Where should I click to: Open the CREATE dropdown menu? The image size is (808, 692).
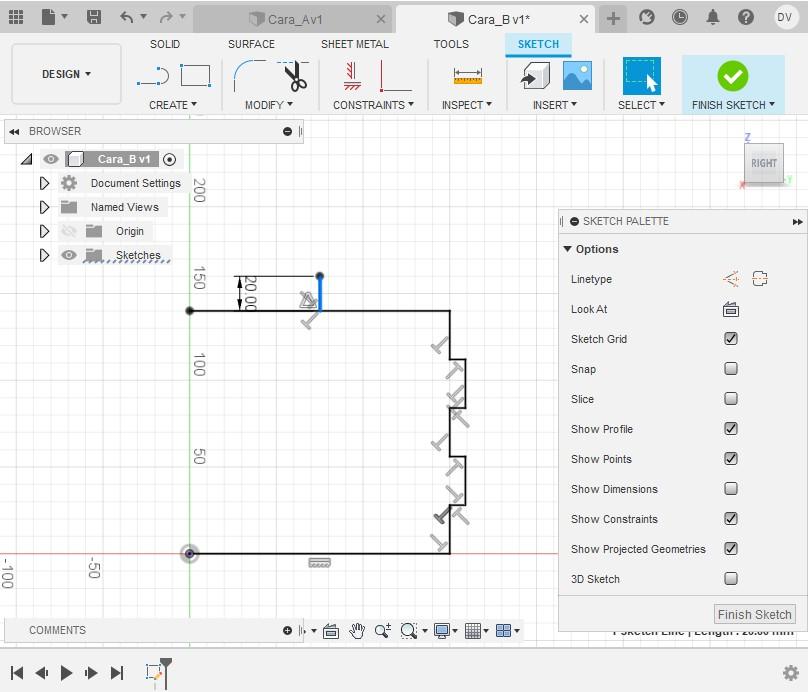point(173,105)
